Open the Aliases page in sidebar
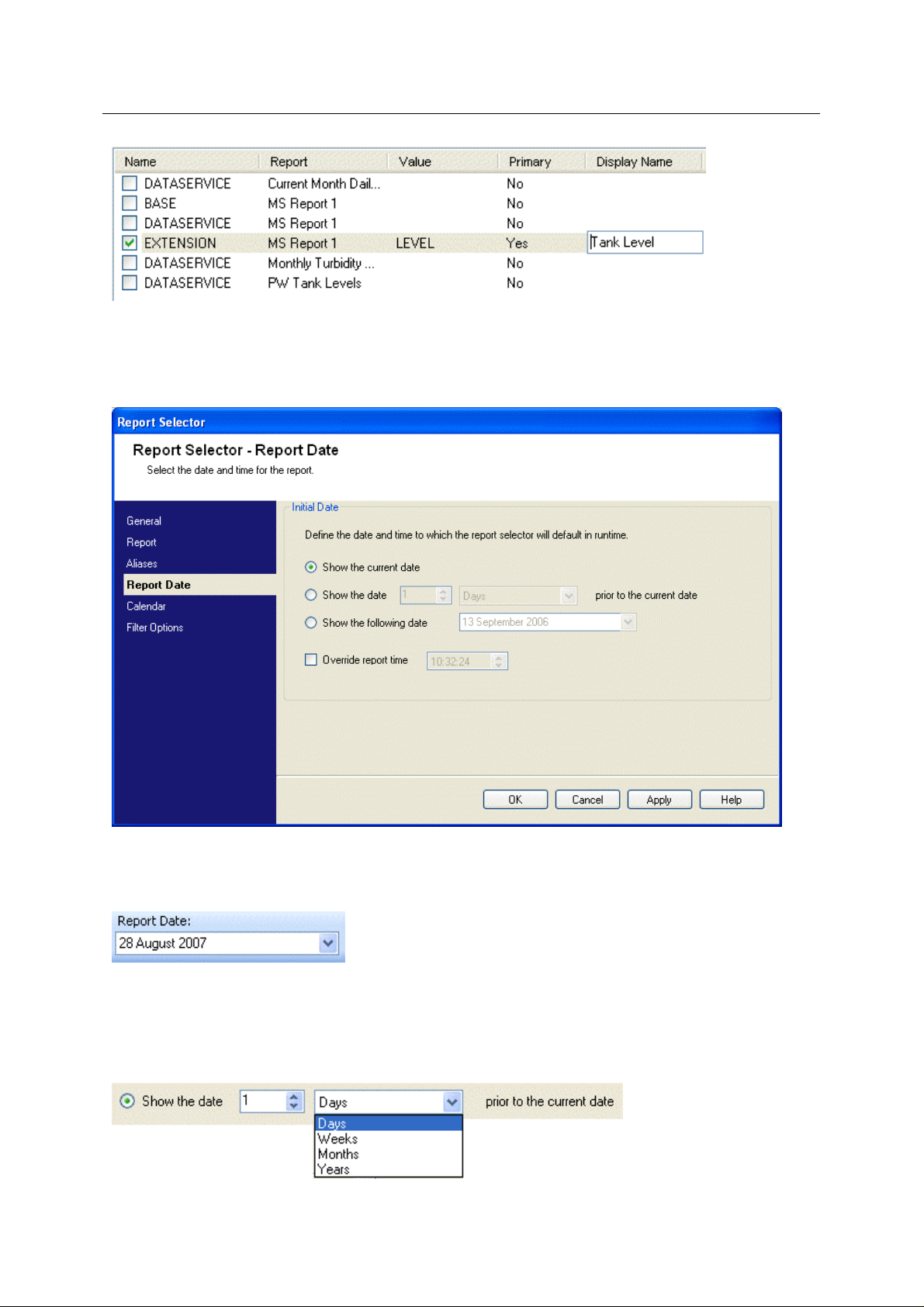The height and width of the screenshot is (1307, 924). [142, 564]
